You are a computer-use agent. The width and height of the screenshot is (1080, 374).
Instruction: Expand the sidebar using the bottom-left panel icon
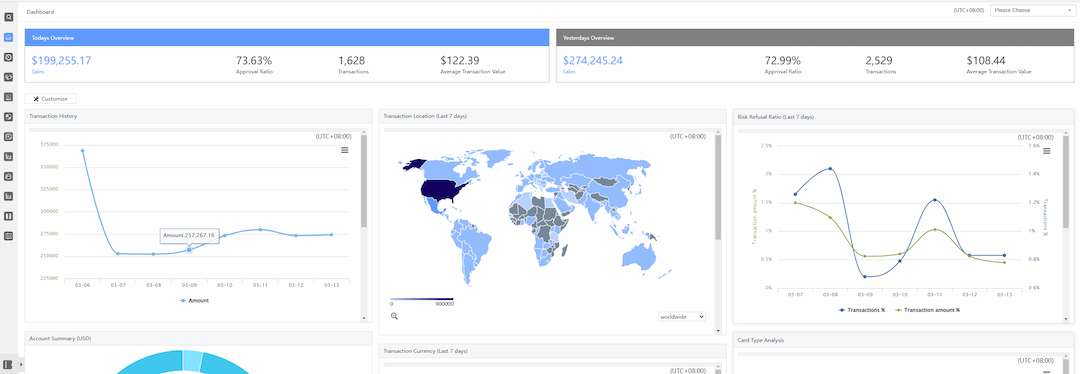tap(8, 364)
